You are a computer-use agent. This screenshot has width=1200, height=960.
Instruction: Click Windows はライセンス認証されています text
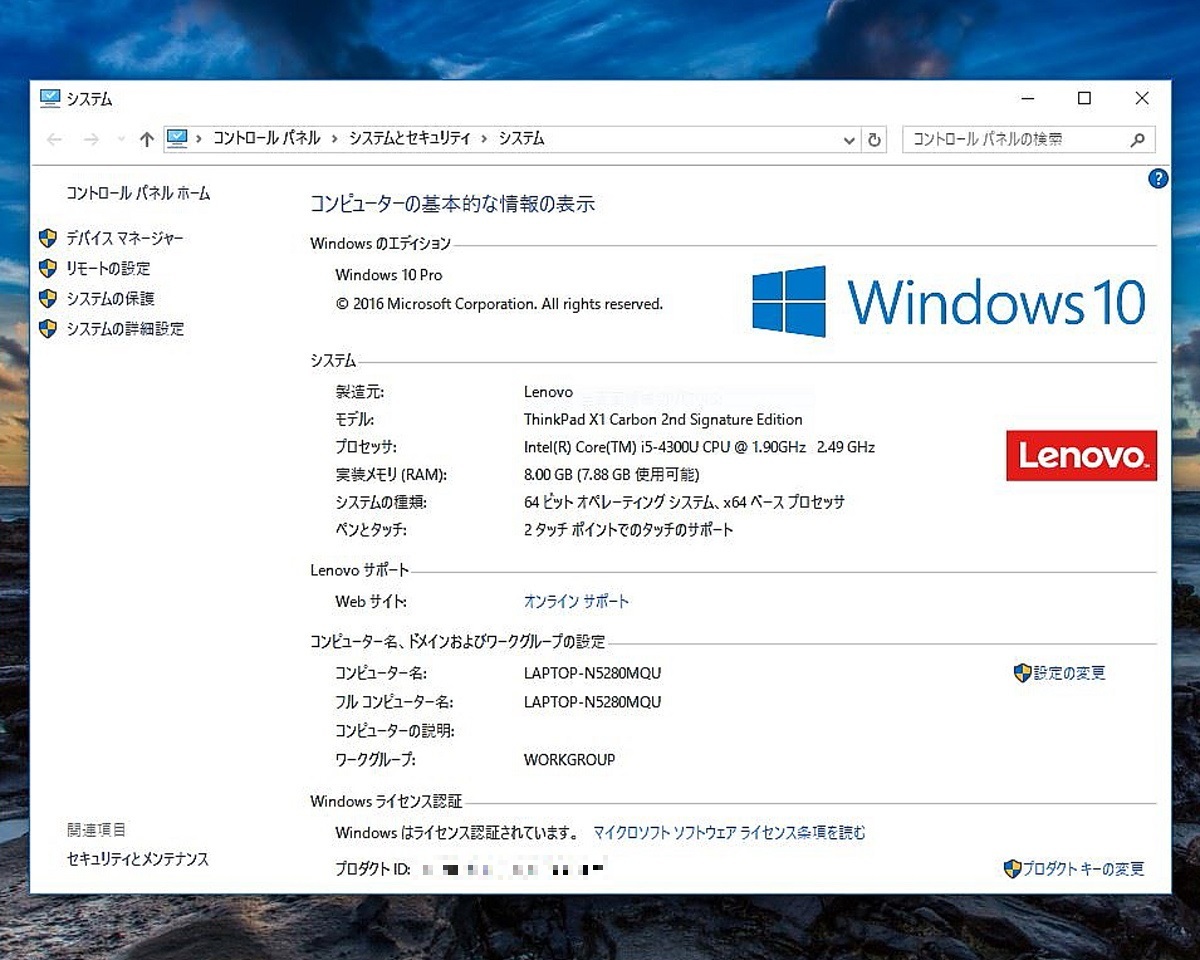click(457, 832)
